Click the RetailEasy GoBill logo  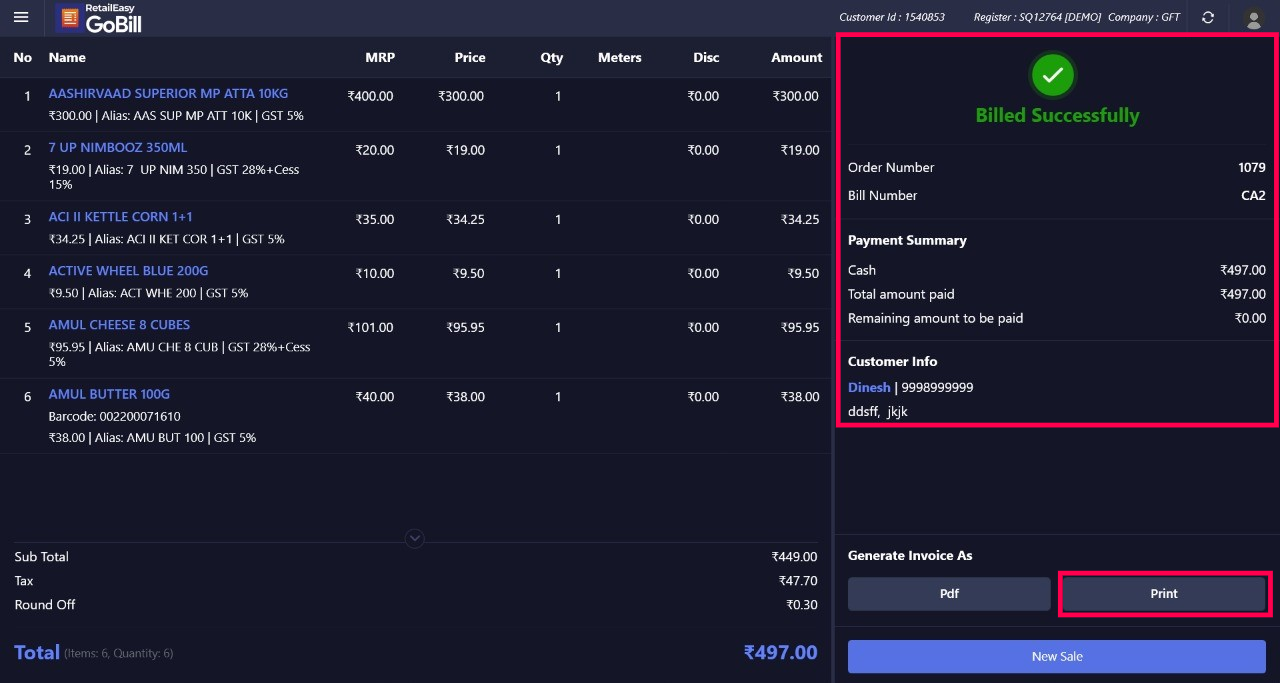click(x=101, y=18)
